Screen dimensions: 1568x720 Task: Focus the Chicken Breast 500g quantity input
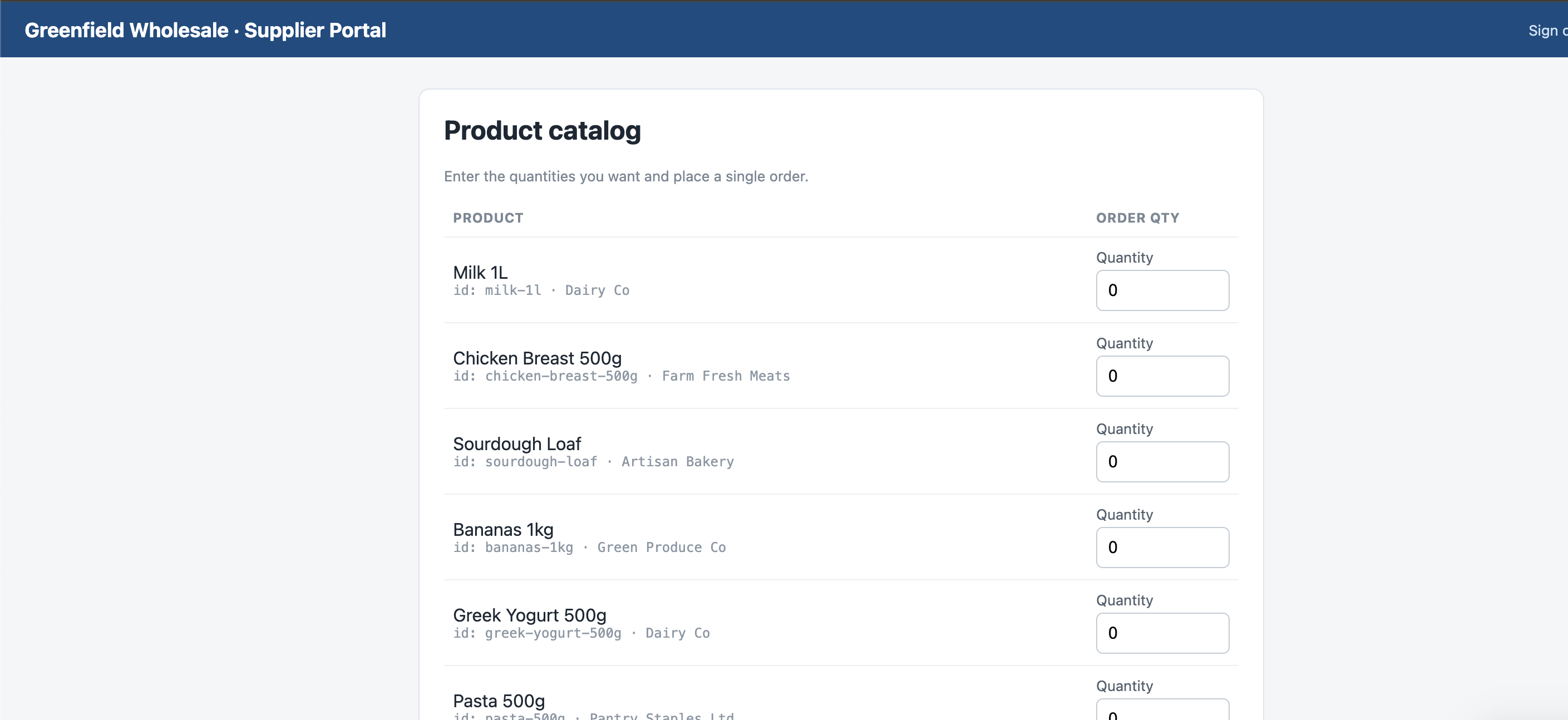tap(1162, 376)
